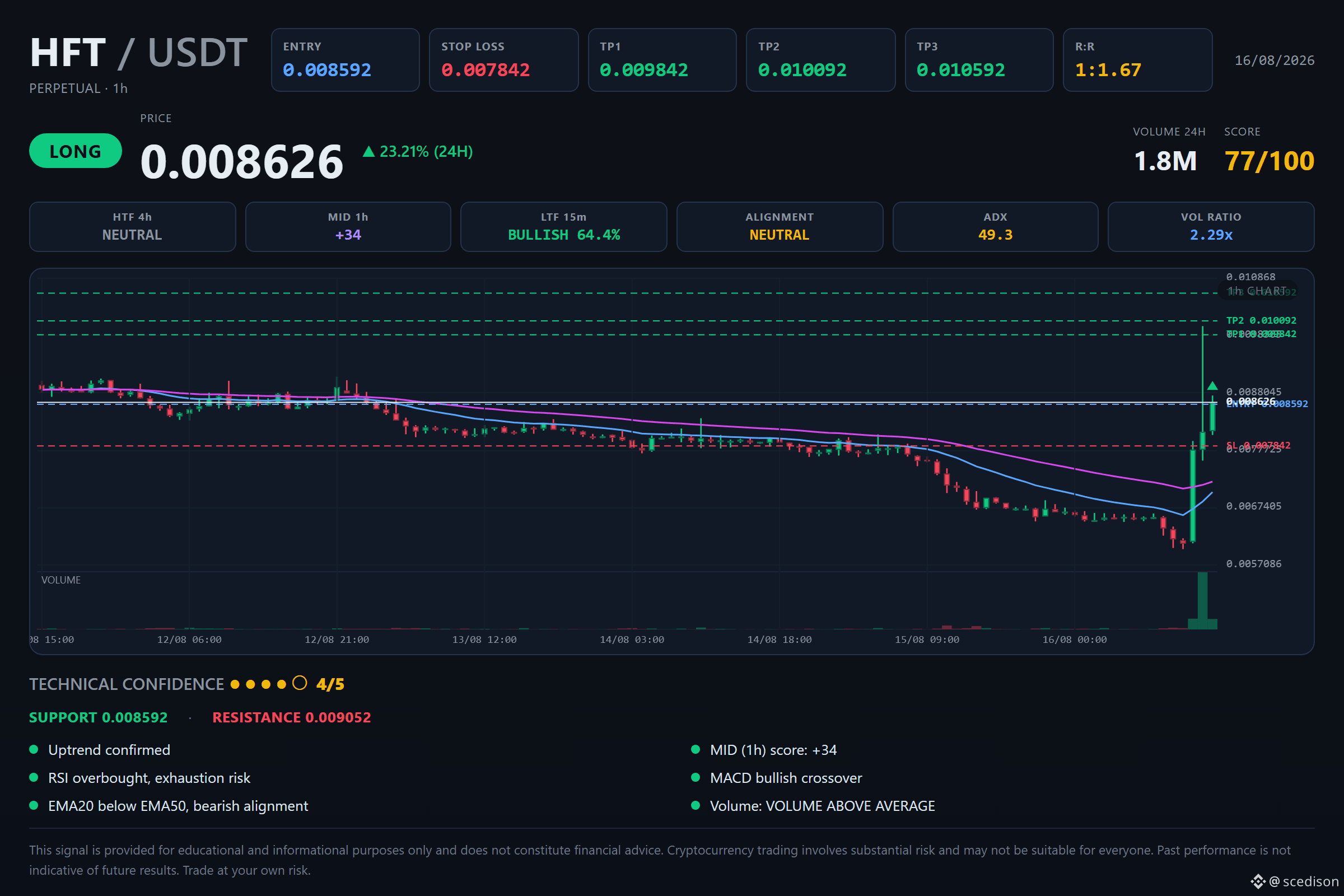Click the TP2 0.010092 card
The image size is (1344, 896).
click(820, 60)
